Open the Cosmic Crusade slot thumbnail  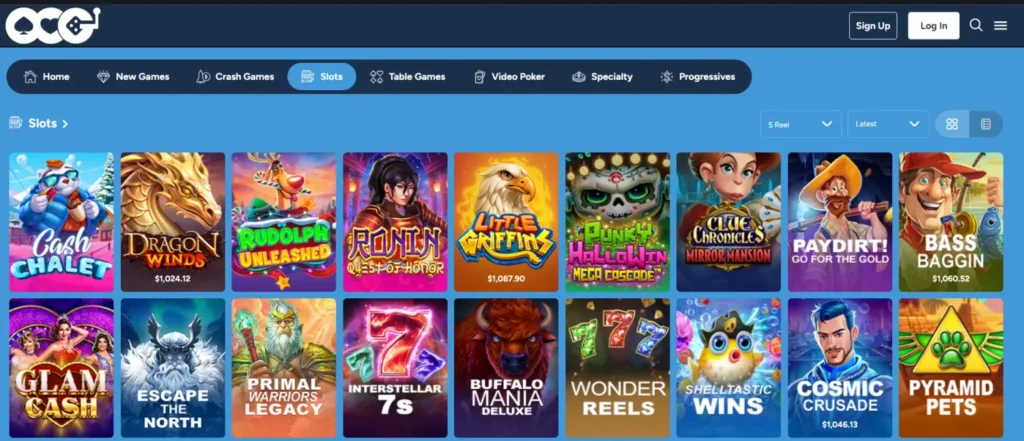pos(840,368)
